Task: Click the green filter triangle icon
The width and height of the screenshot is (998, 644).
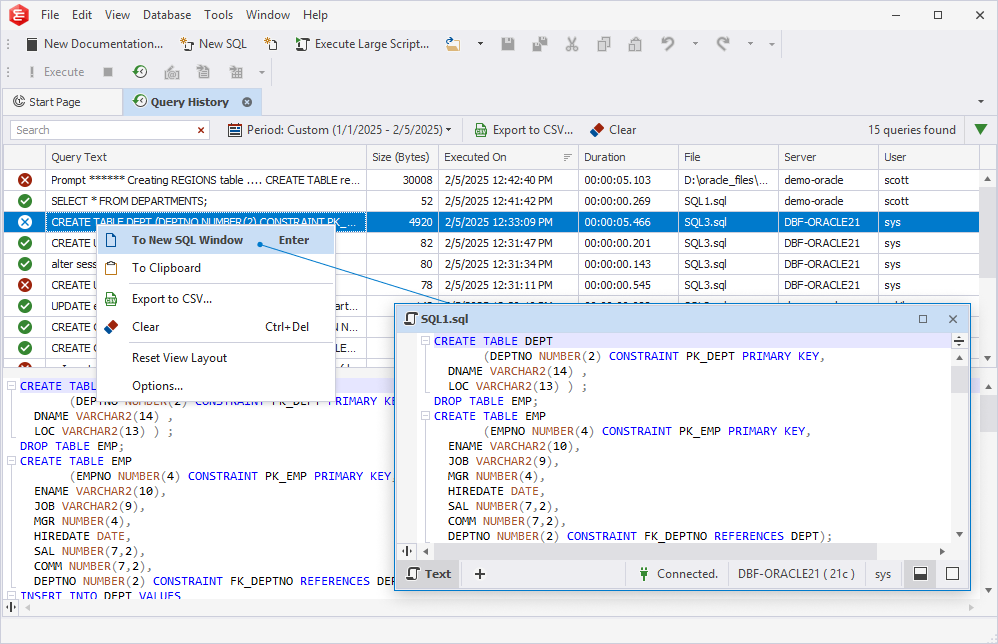Action: (x=981, y=130)
